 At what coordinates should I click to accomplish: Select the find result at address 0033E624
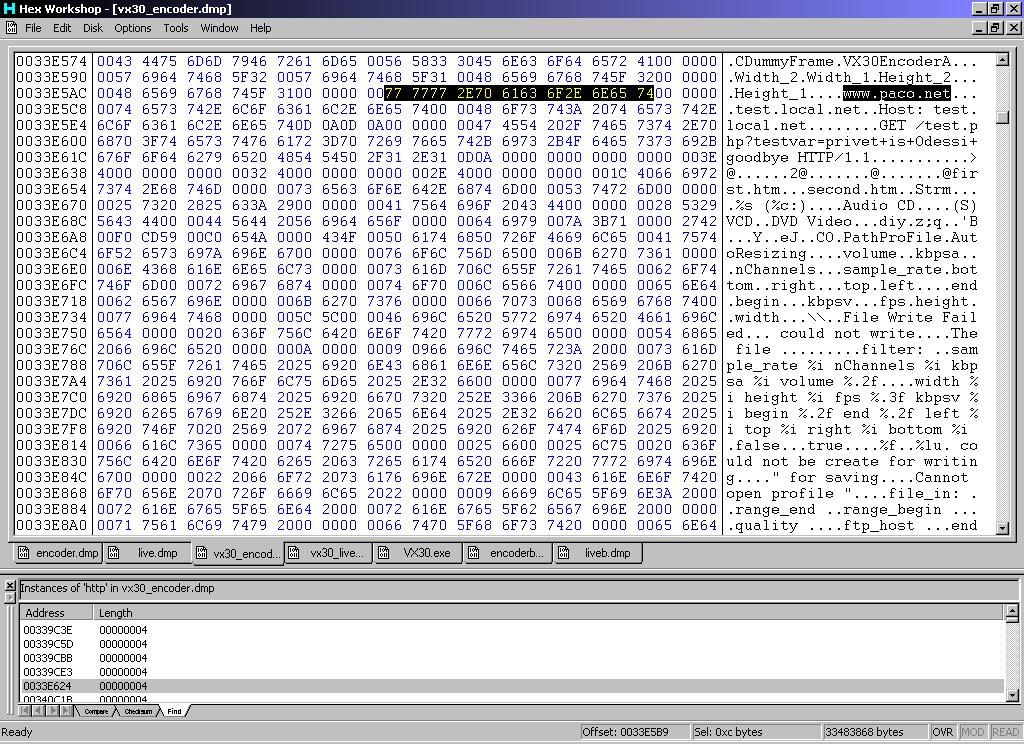coord(511,686)
